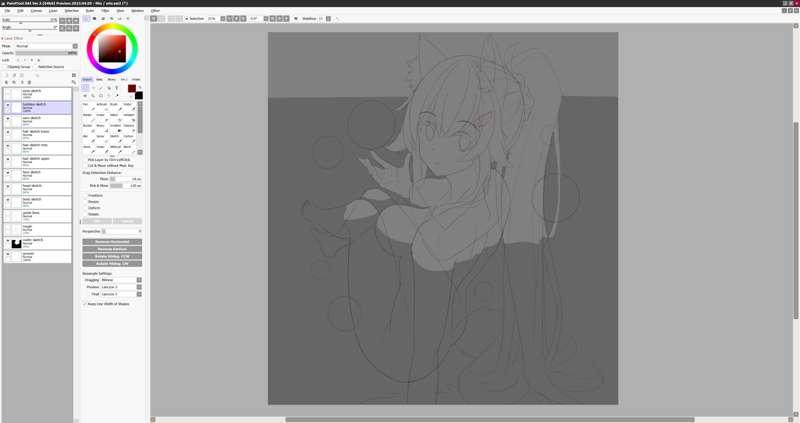Click the Redo button in the toolbar
The image size is (800, 423).
[162, 18]
